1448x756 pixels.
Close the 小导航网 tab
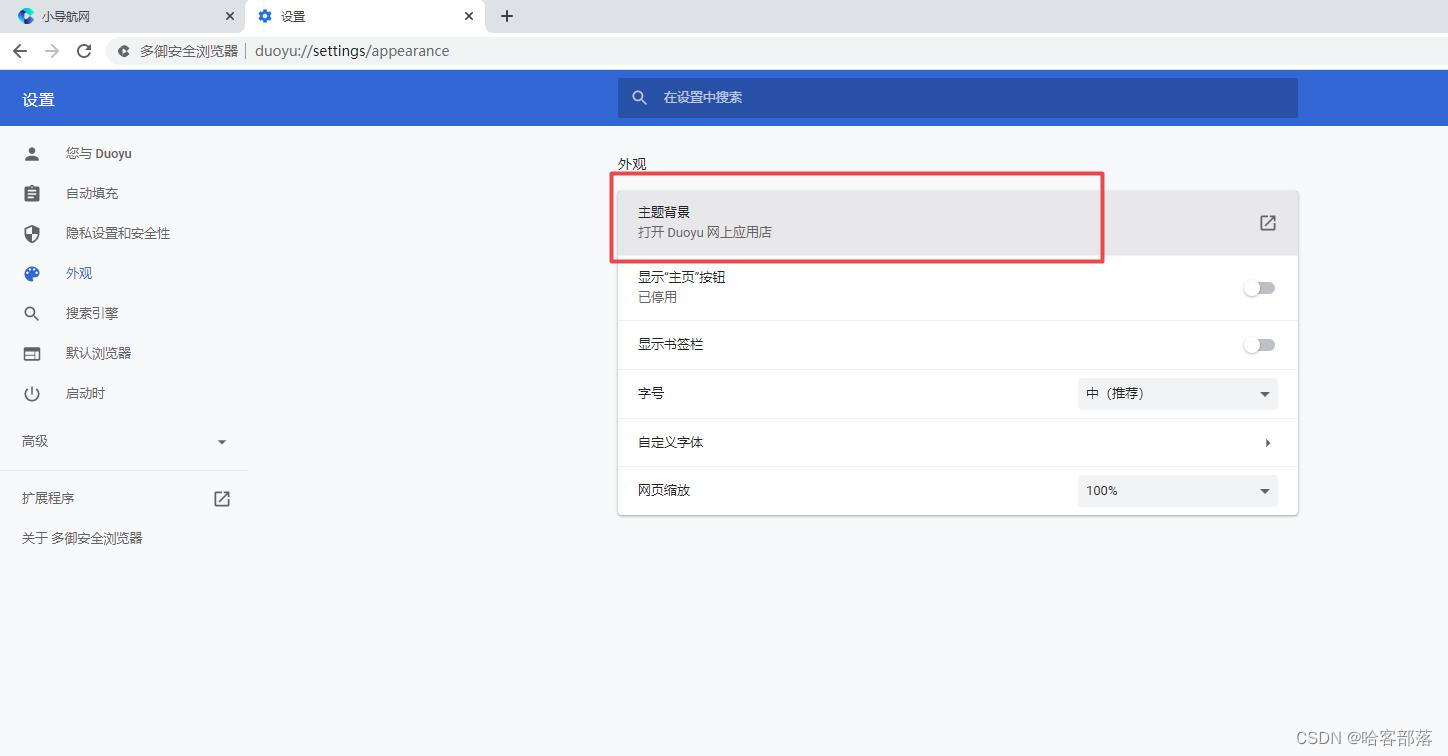click(x=230, y=16)
